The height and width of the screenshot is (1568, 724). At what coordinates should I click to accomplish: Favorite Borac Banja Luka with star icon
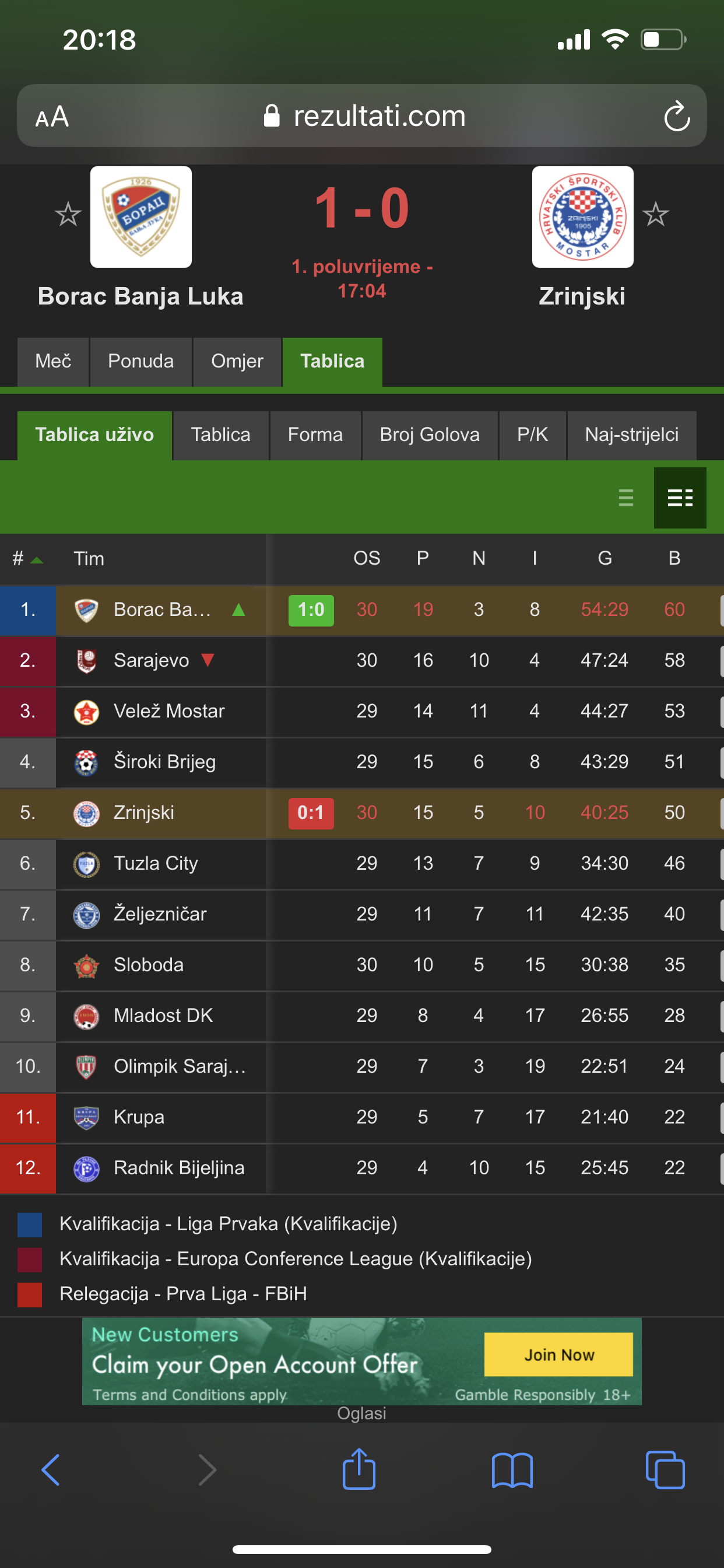click(x=68, y=214)
